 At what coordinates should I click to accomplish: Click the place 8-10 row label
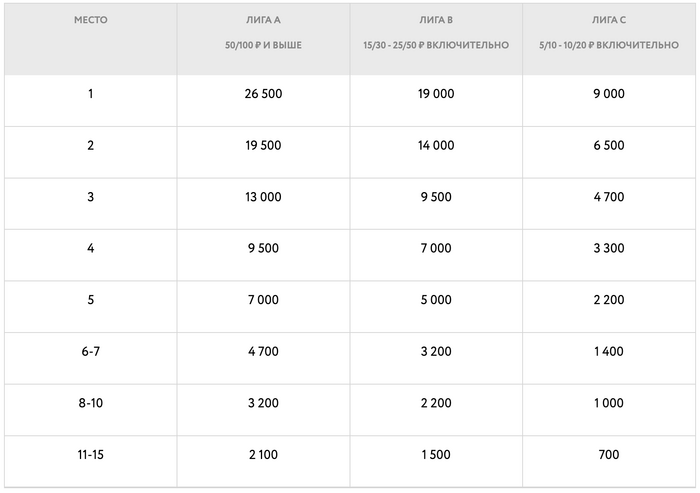[90, 404]
